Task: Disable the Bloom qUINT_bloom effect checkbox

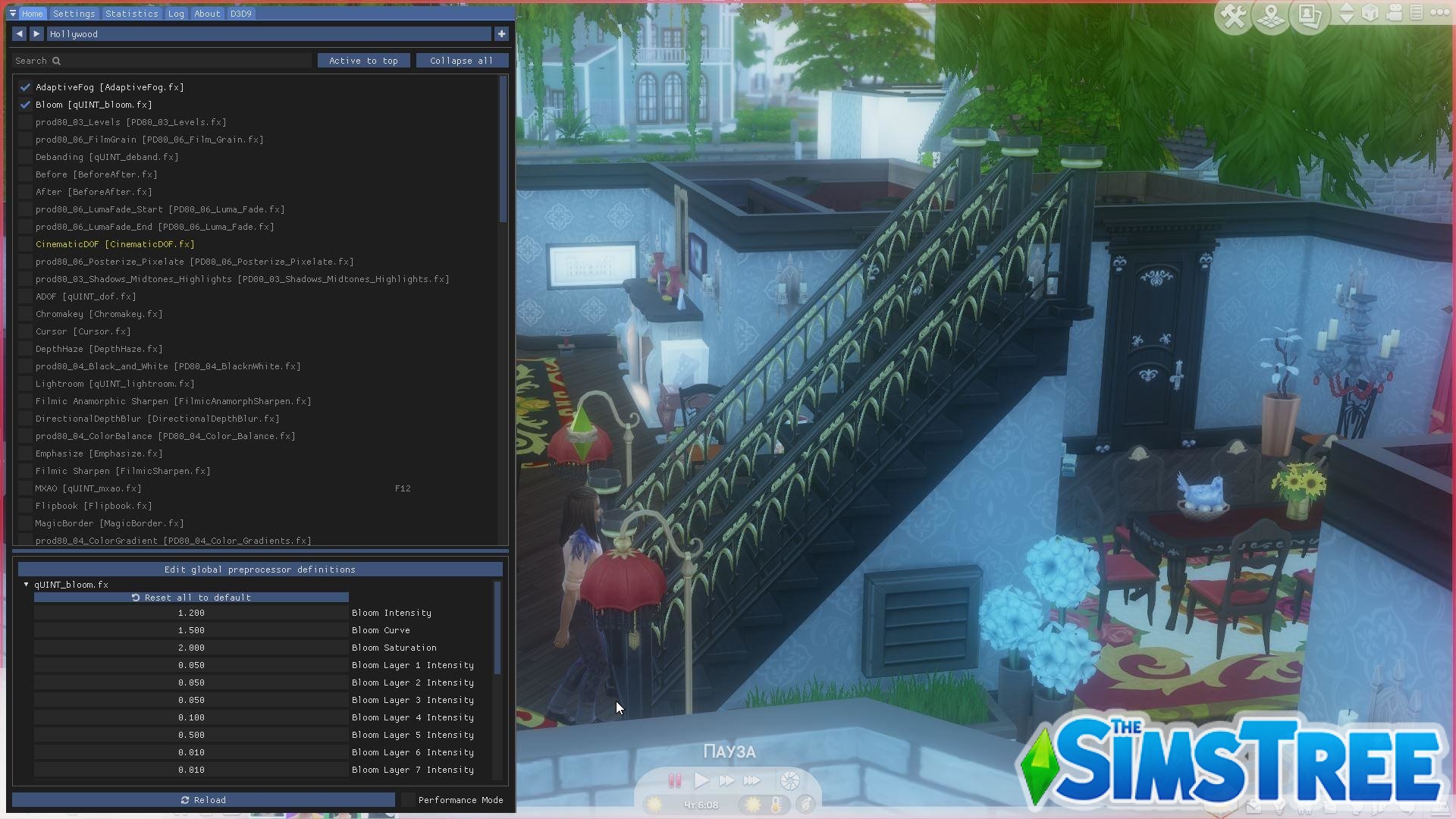Action: tap(26, 105)
